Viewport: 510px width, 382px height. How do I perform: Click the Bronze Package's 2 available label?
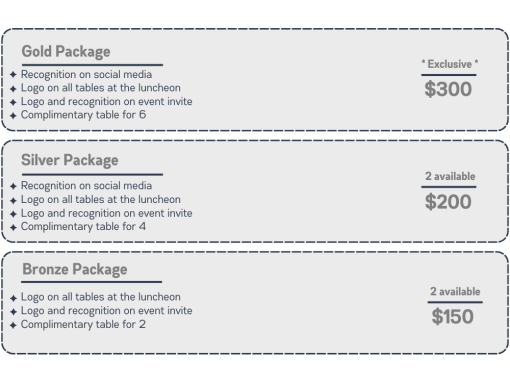click(455, 291)
